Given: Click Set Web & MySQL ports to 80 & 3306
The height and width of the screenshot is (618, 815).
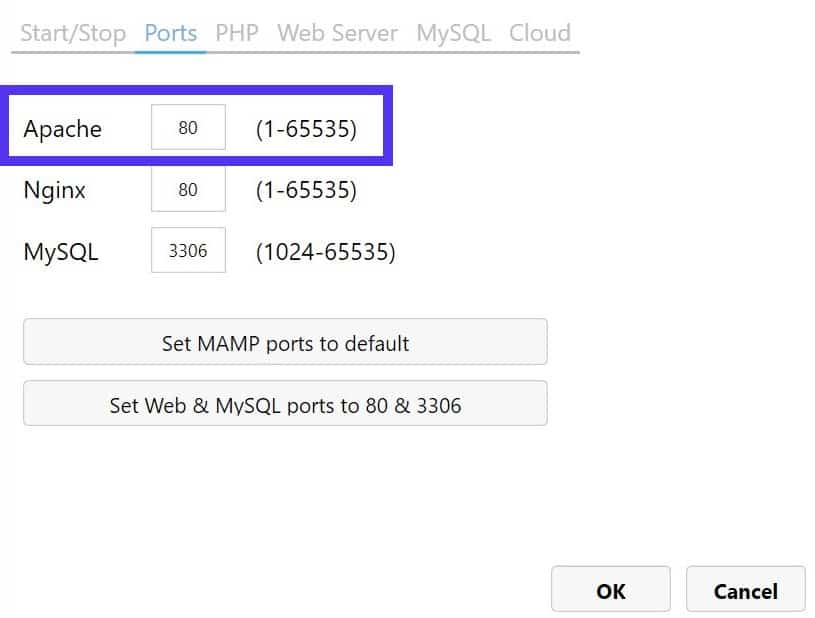Looking at the screenshot, I should [285, 404].
